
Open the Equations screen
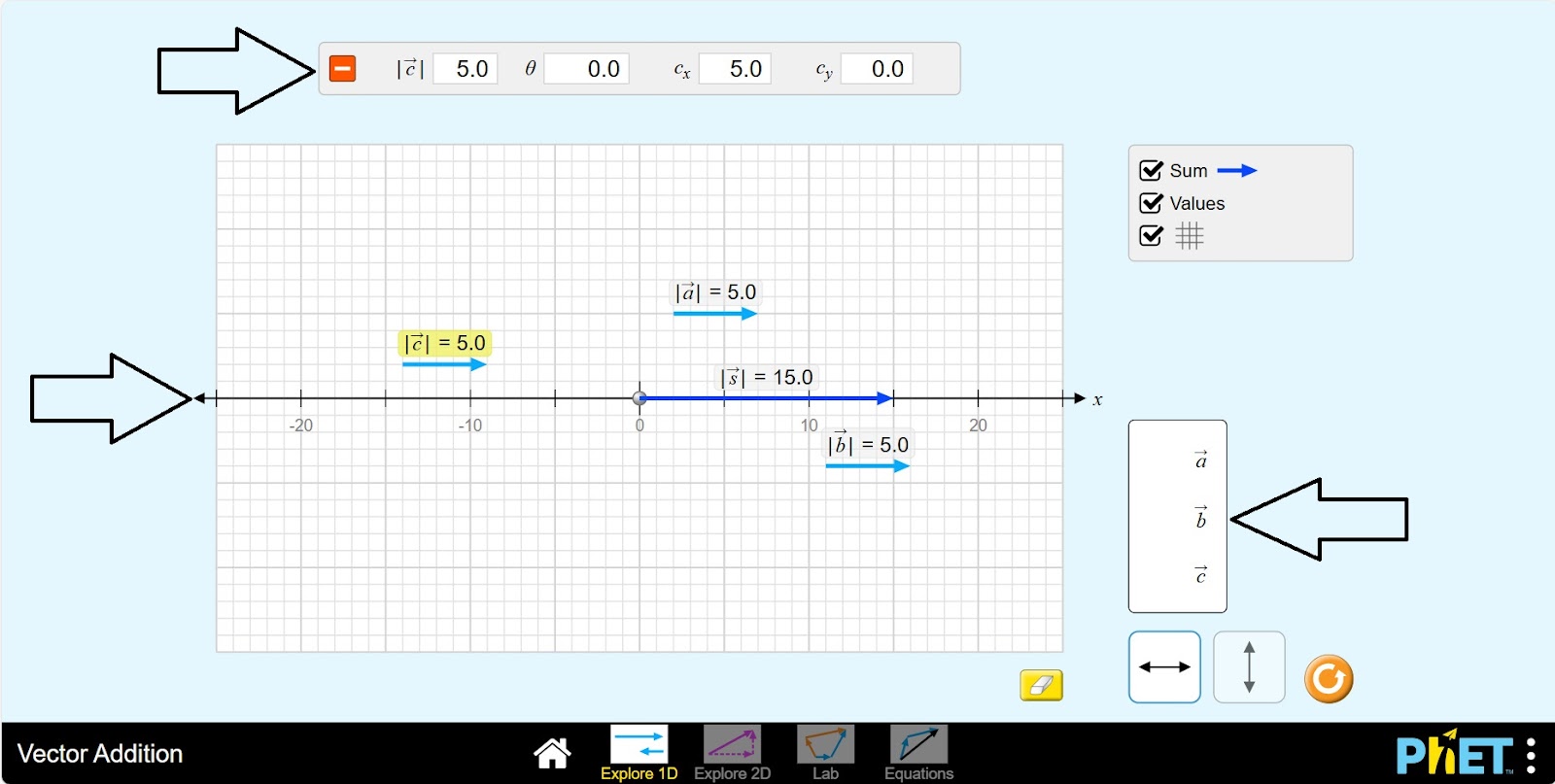coord(918,753)
